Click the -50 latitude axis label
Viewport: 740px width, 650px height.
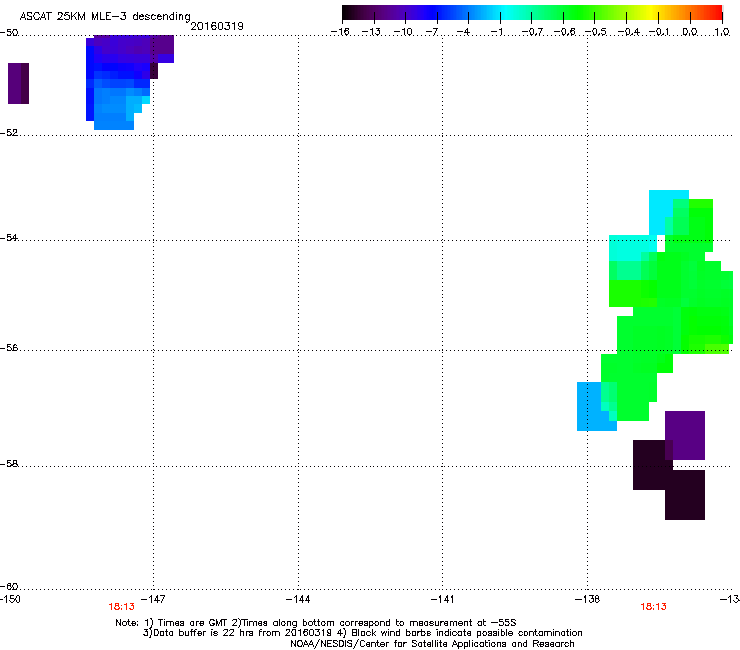click(9, 33)
